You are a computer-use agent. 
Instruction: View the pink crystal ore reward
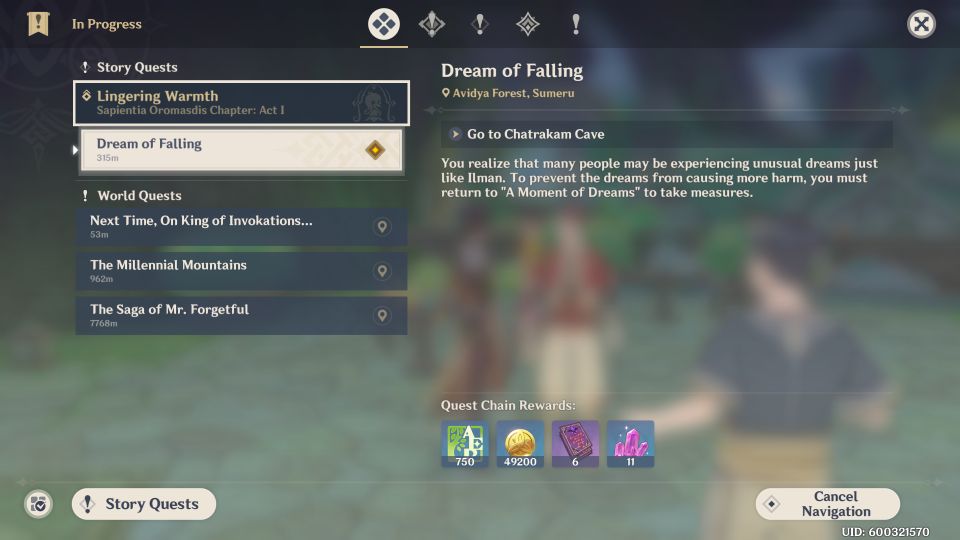click(x=630, y=444)
